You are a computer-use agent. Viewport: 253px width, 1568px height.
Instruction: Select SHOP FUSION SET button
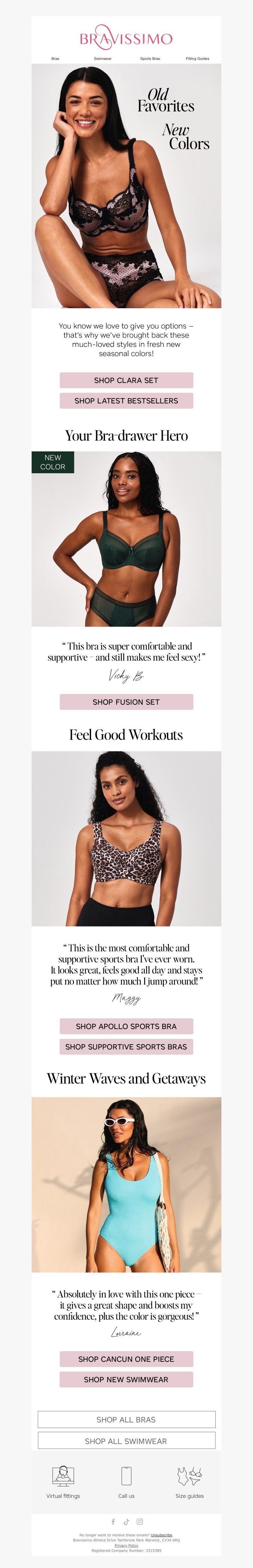(126, 702)
